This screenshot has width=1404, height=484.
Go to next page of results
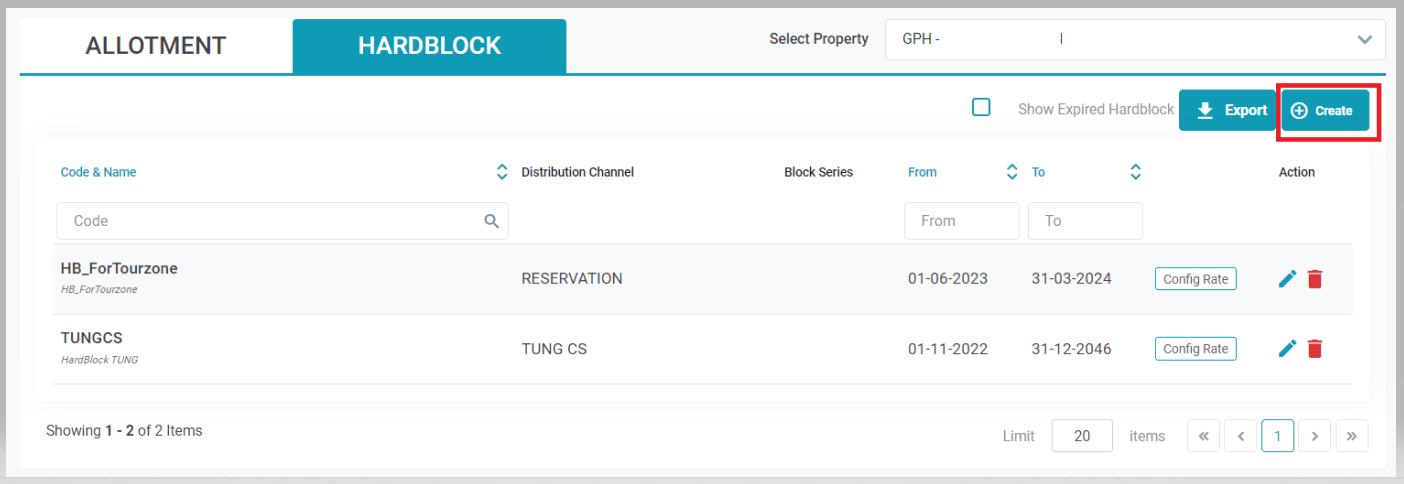pos(1315,436)
